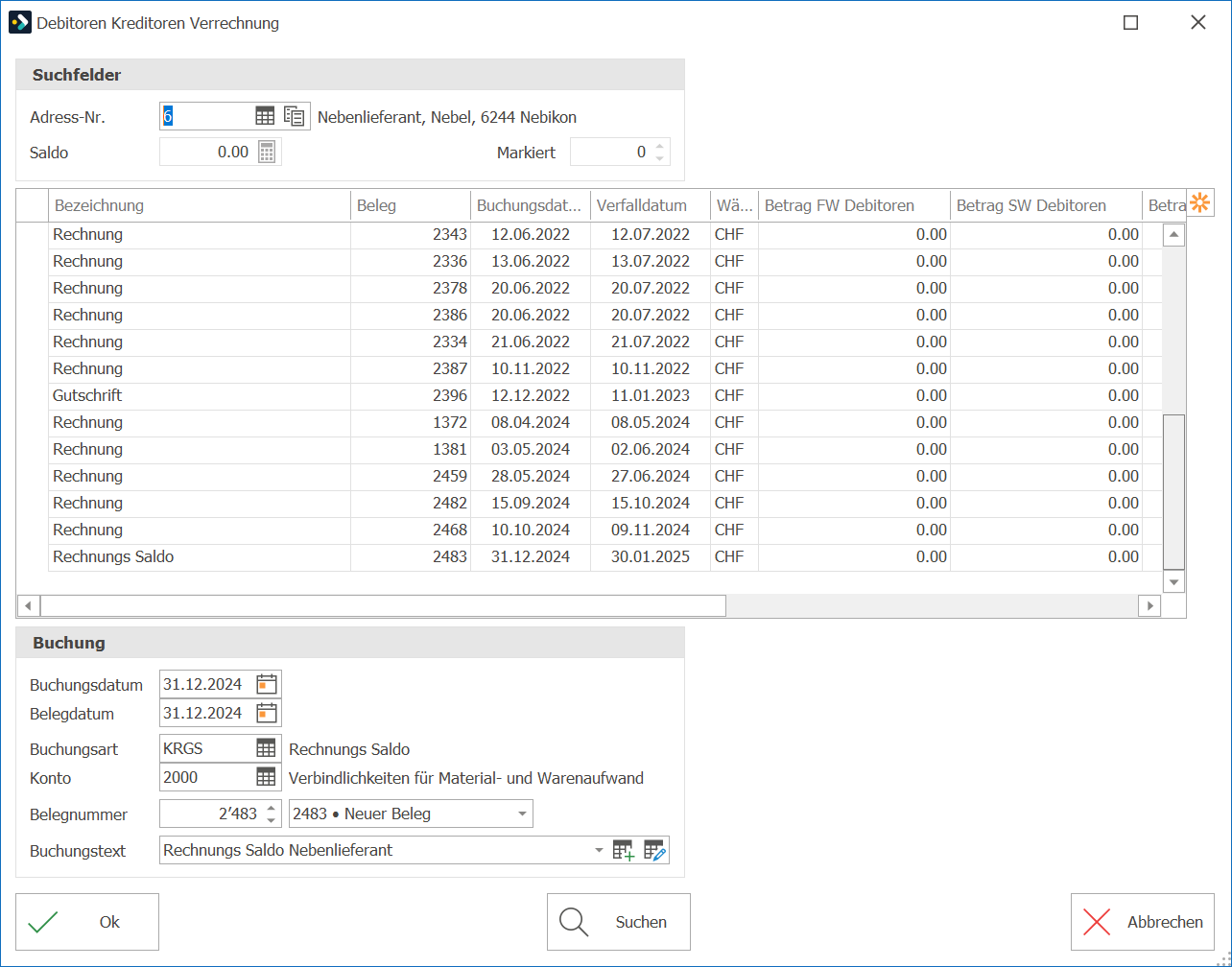Screen dimensions: 1232x967
Task: Click the Abbrechen button
Action: click(x=1143, y=922)
